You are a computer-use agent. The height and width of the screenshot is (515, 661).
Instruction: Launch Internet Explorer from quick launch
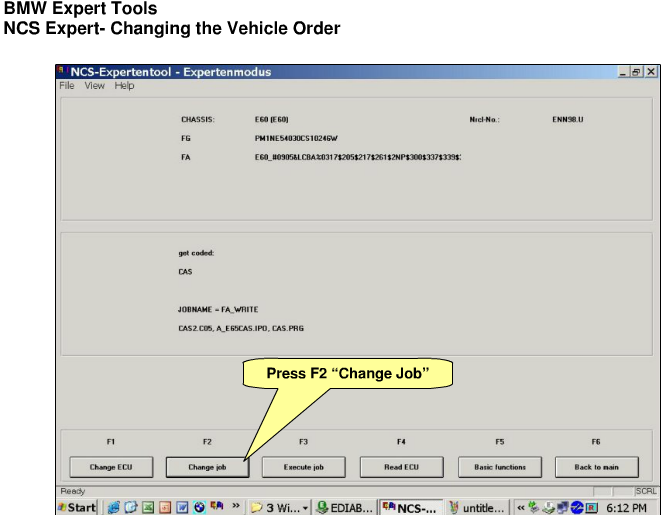[113, 507]
